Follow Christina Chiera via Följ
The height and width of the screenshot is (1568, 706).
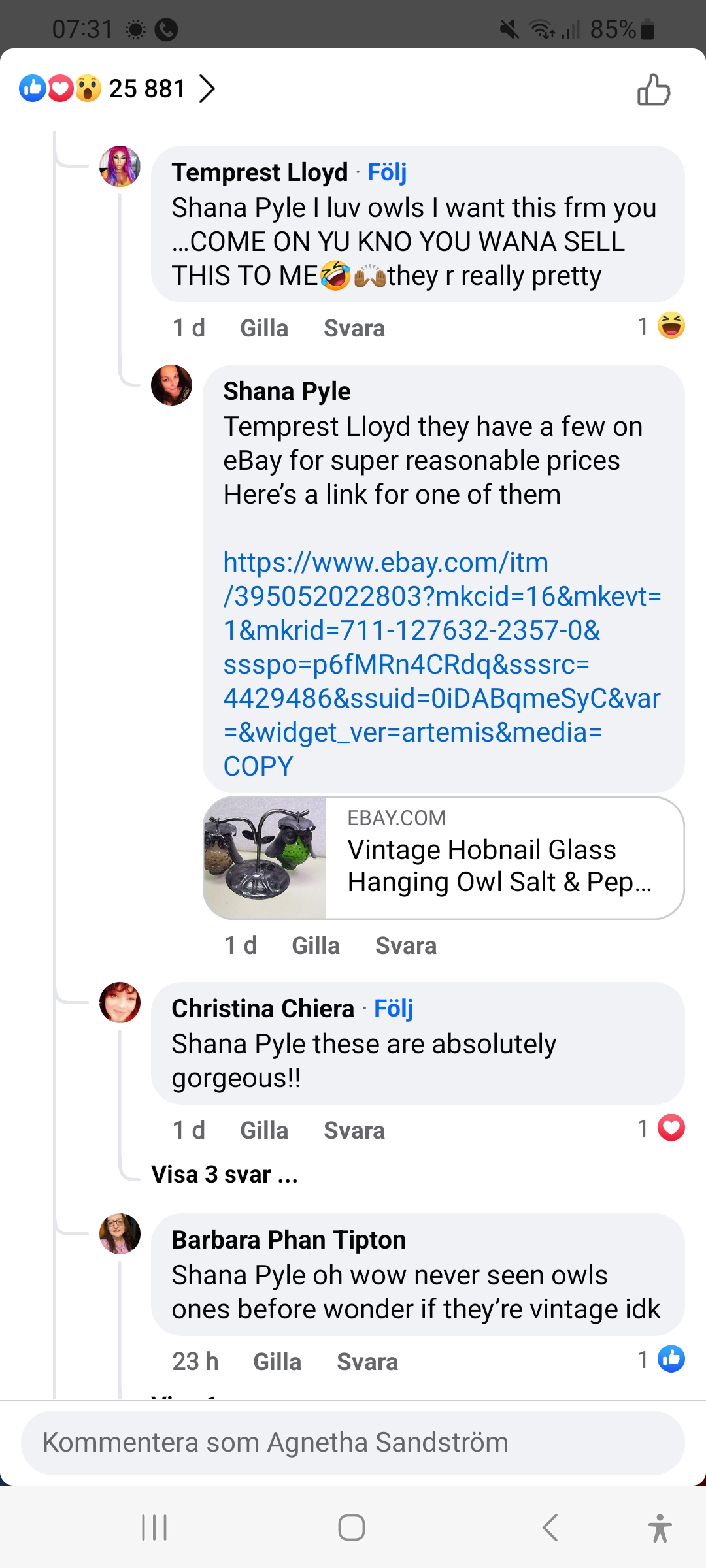394,1009
